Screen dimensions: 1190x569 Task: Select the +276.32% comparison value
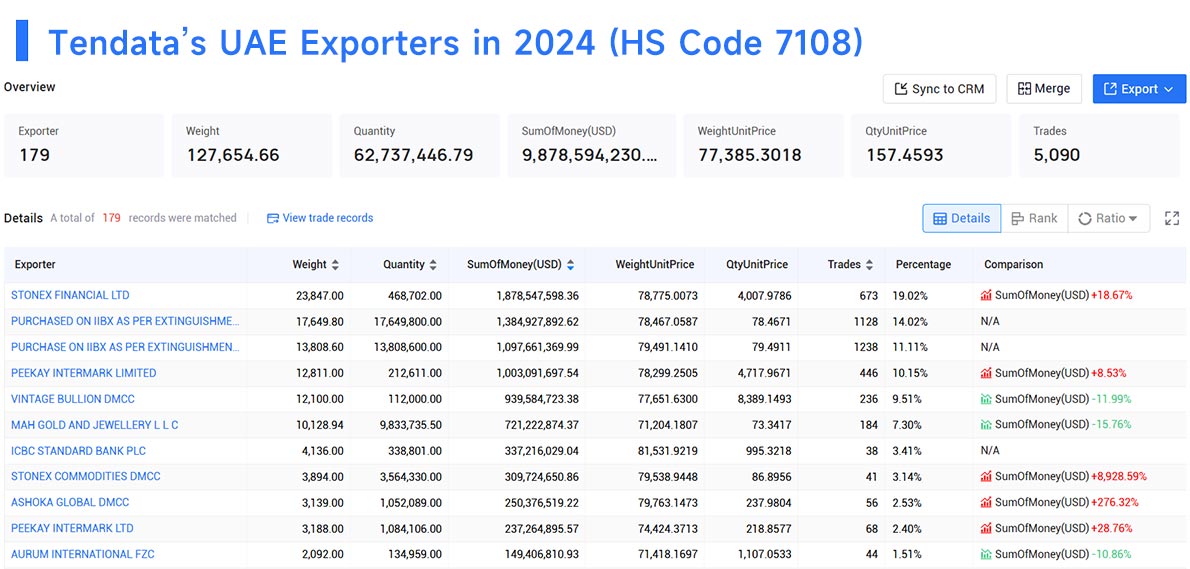click(x=1114, y=502)
